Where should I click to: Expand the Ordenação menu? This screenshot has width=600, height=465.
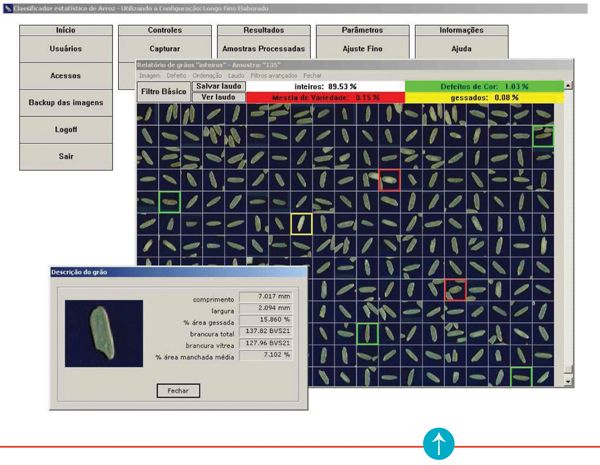(207, 75)
